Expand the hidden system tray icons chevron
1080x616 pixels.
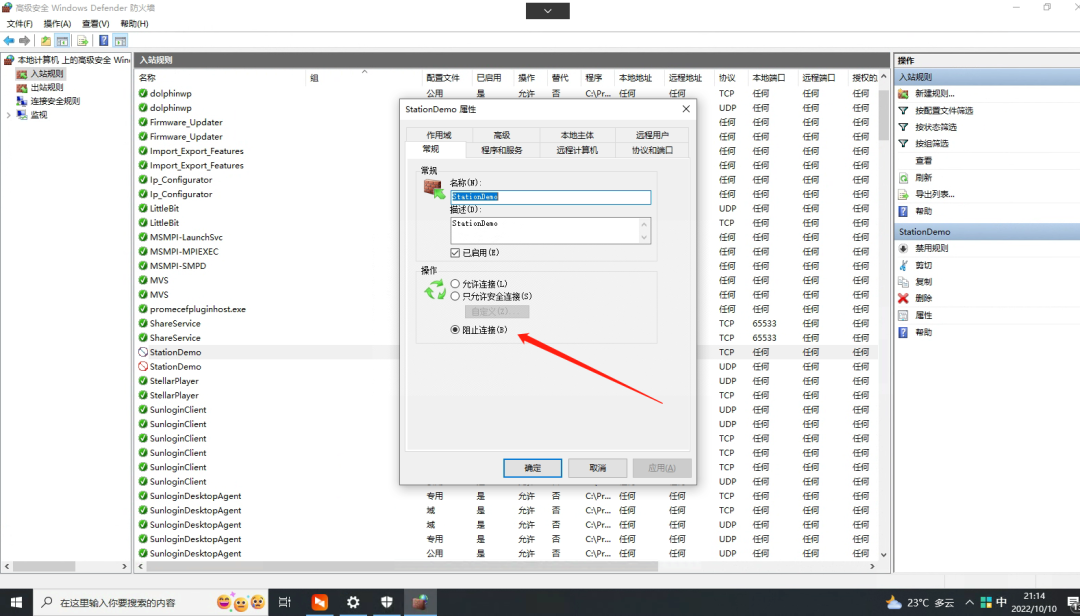click(969, 603)
